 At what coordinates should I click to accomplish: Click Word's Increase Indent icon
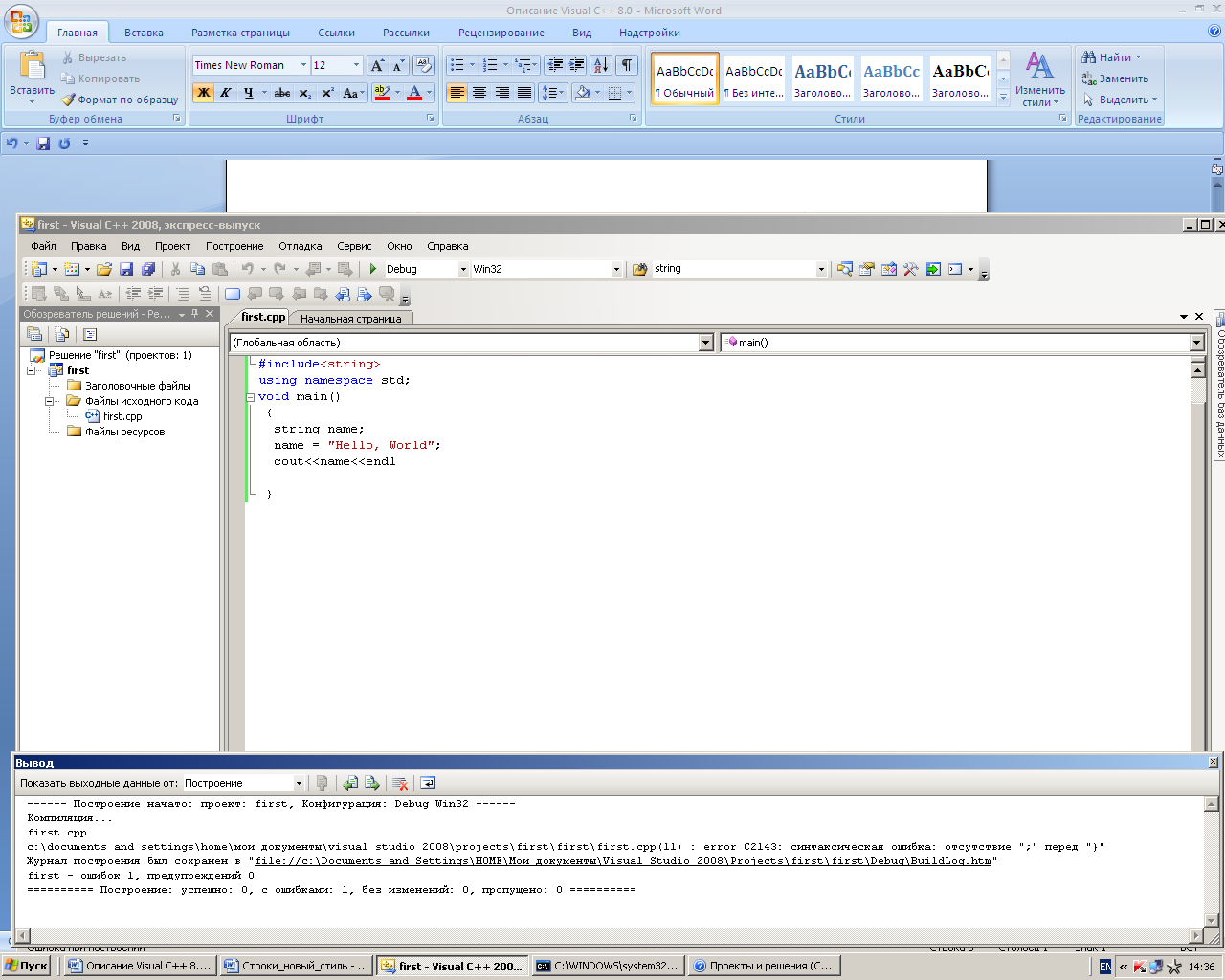click(x=577, y=65)
